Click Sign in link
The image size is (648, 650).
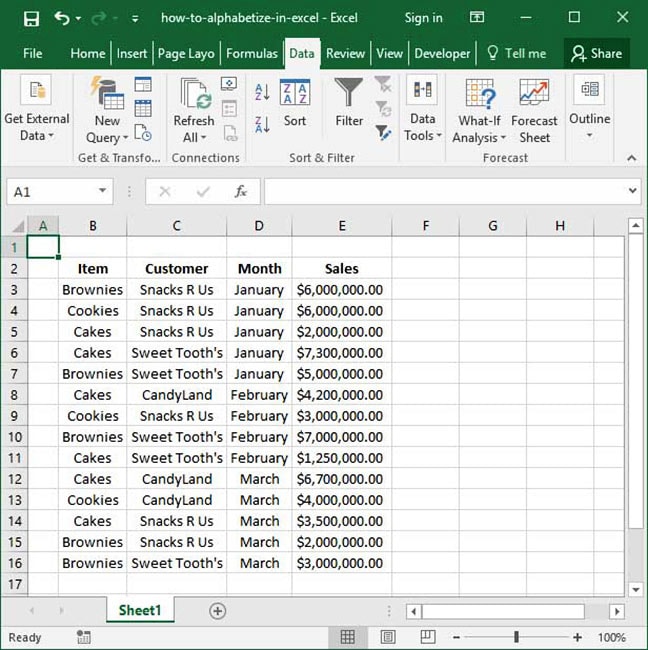423,18
